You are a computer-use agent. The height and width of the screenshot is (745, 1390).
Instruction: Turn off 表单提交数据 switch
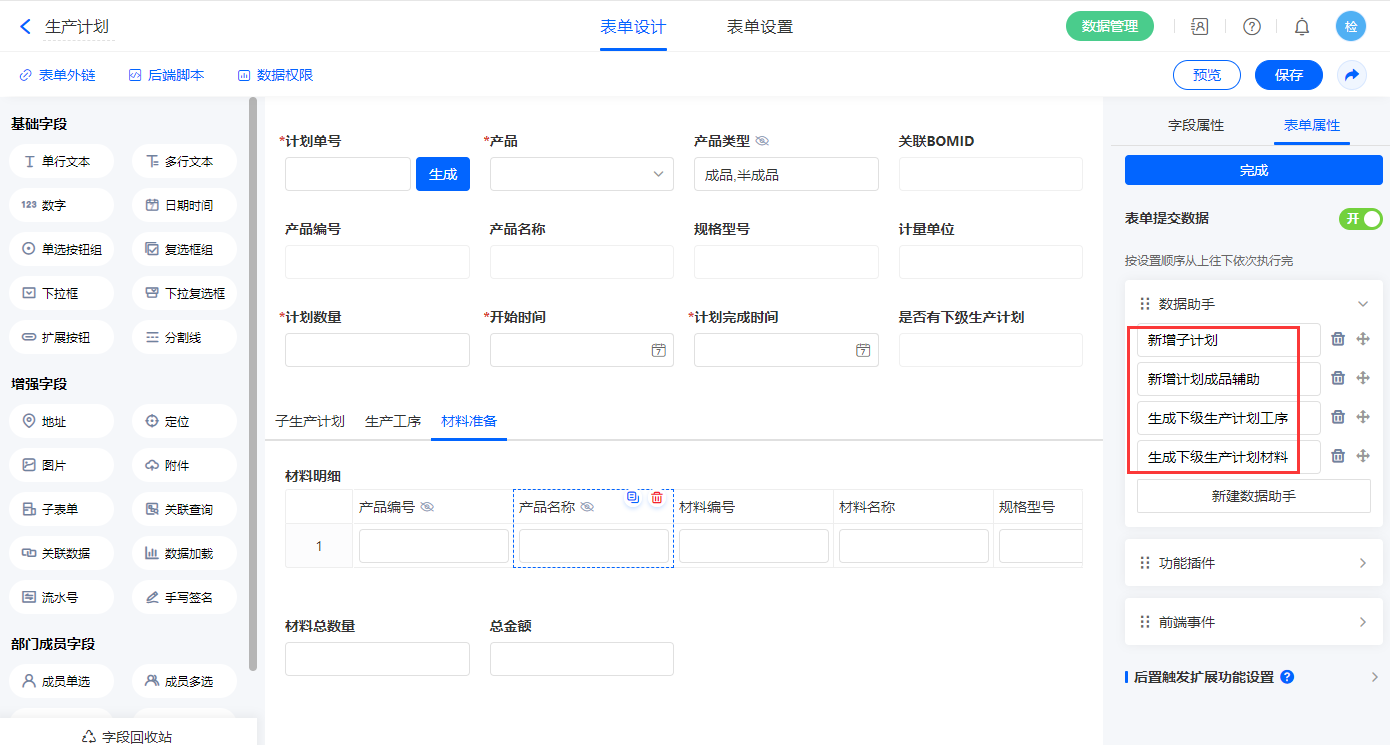[1360, 219]
